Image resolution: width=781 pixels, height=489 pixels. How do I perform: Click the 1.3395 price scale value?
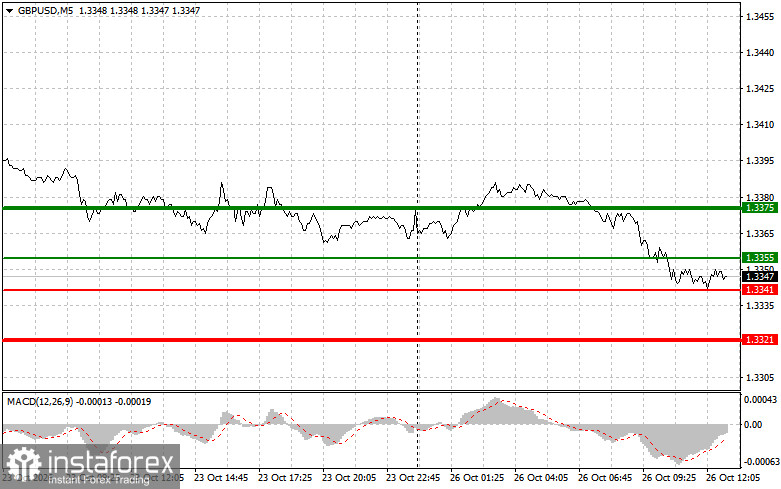(x=760, y=161)
